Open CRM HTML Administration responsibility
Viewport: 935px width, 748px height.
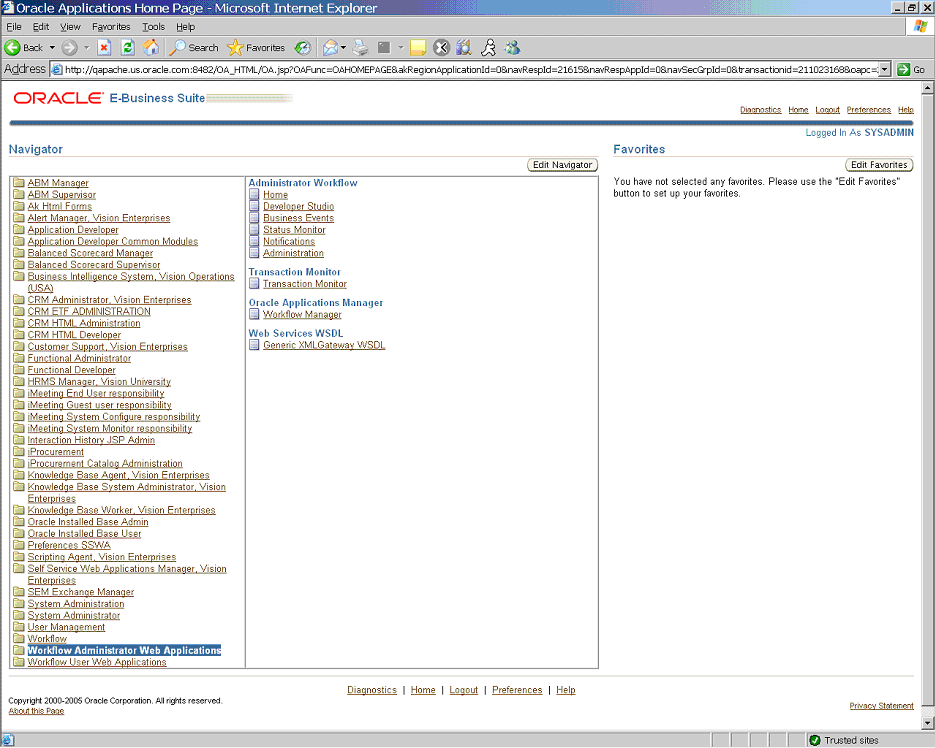click(84, 323)
